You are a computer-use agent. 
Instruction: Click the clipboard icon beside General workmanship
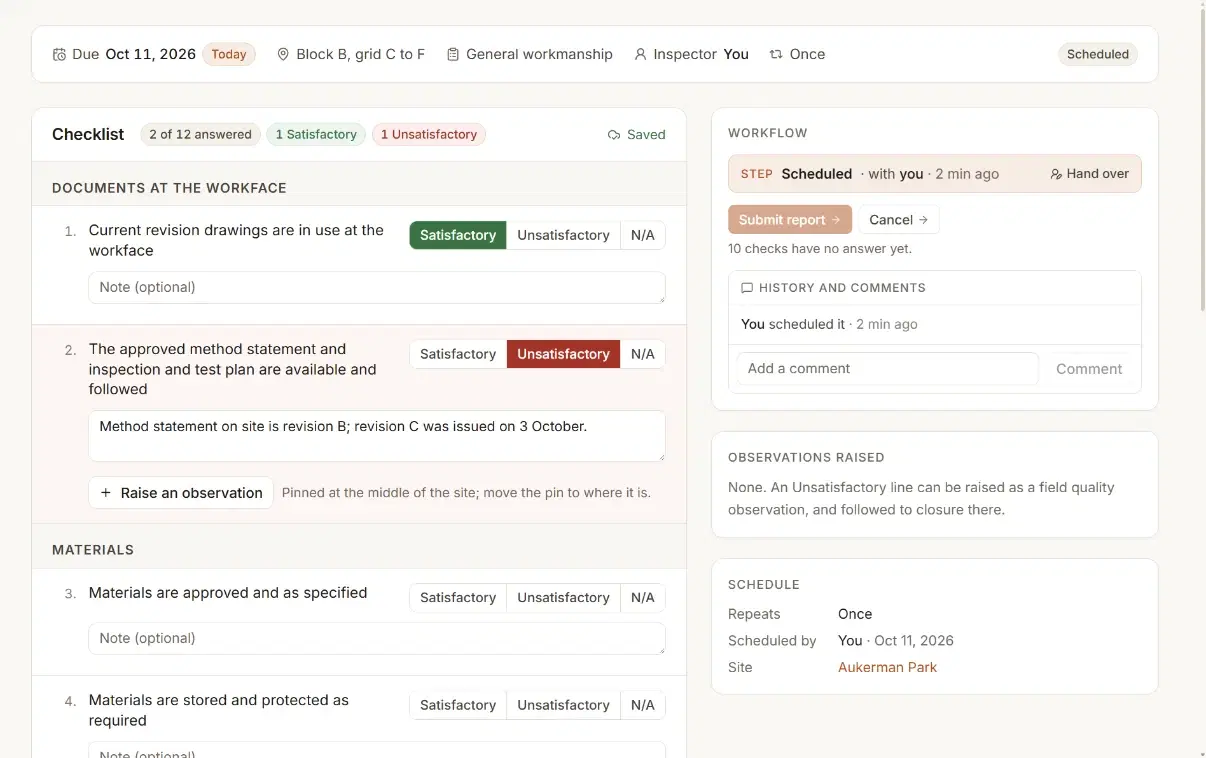[x=453, y=54]
